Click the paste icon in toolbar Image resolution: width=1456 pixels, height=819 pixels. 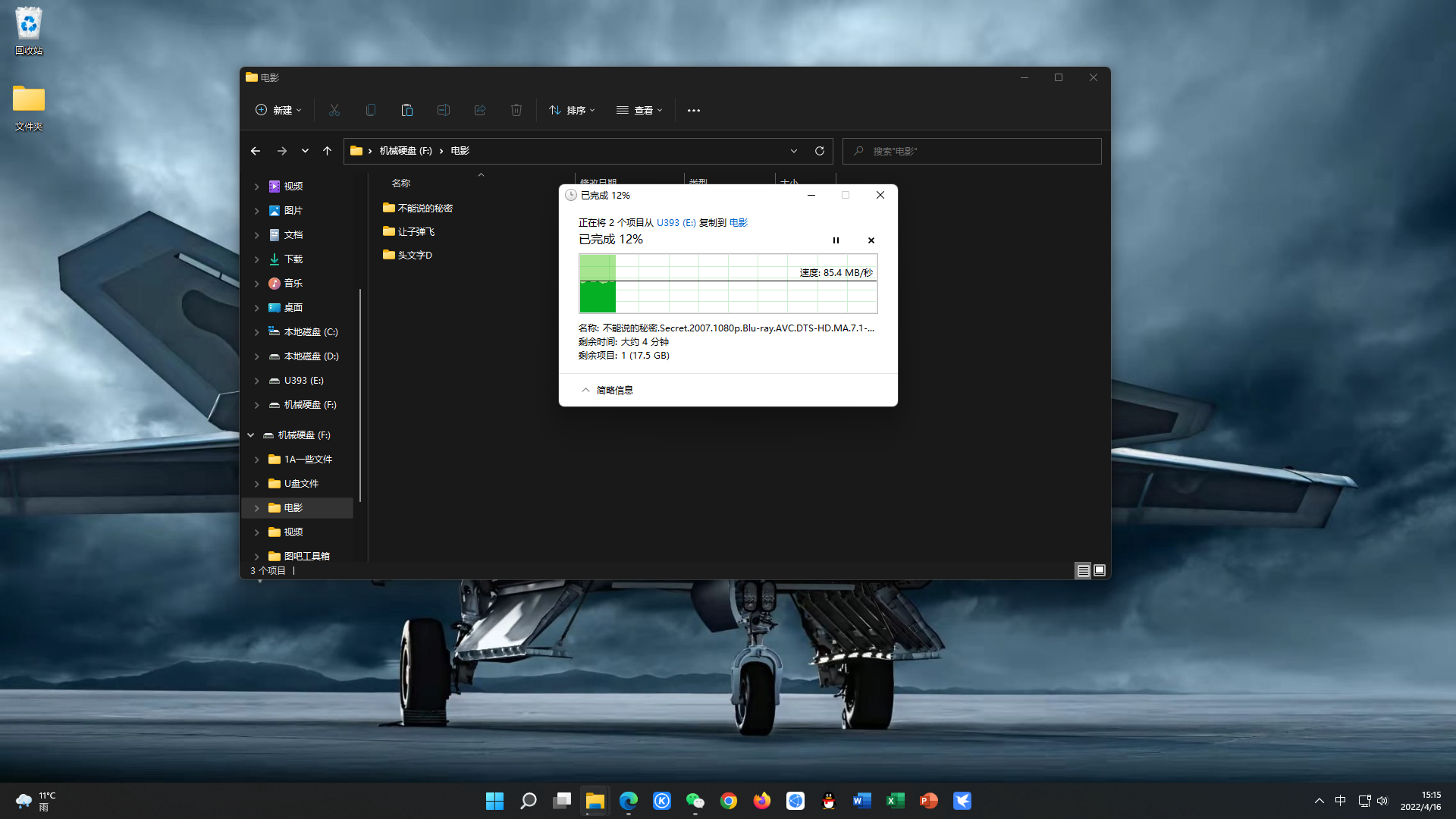click(x=406, y=110)
